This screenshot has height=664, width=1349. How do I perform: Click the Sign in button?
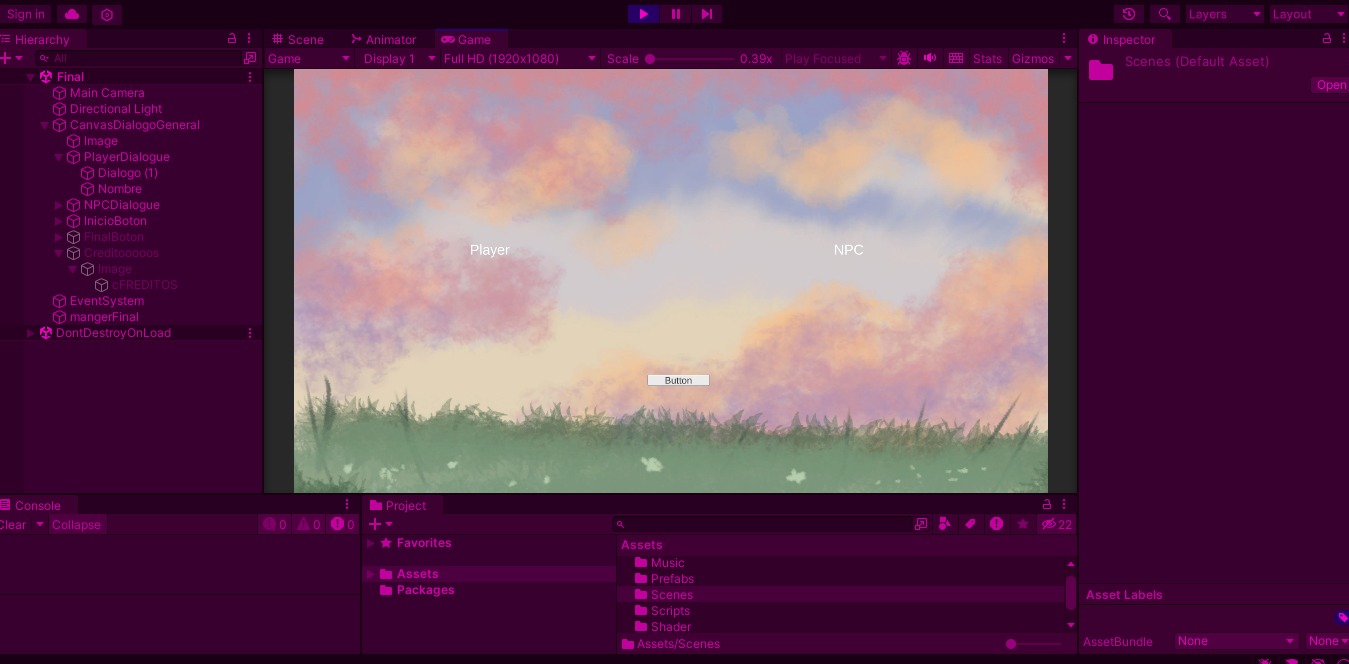tap(26, 14)
